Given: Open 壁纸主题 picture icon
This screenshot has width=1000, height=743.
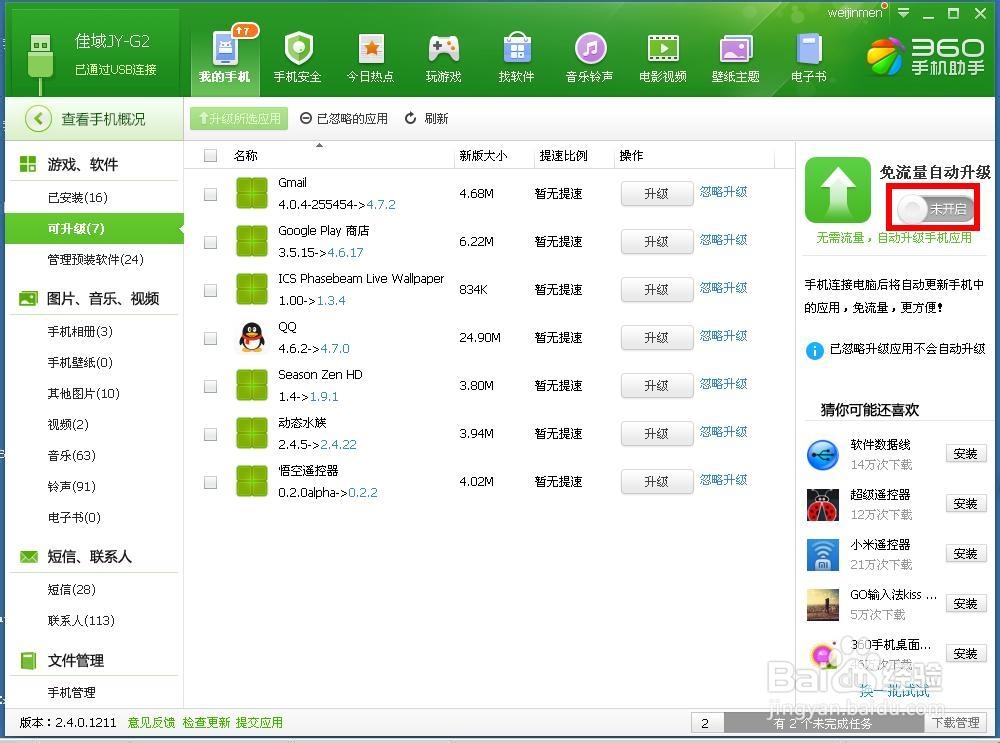Looking at the screenshot, I should [x=736, y=49].
